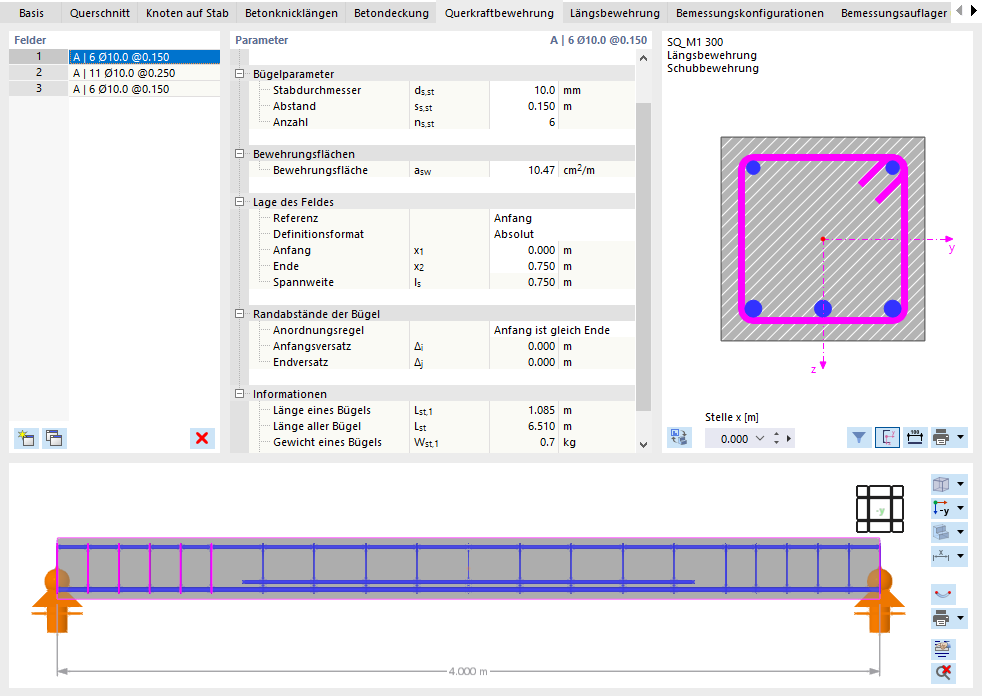The width and height of the screenshot is (982, 696).
Task: Click the parameter panel scrollbar thumb
Action: coord(643,257)
